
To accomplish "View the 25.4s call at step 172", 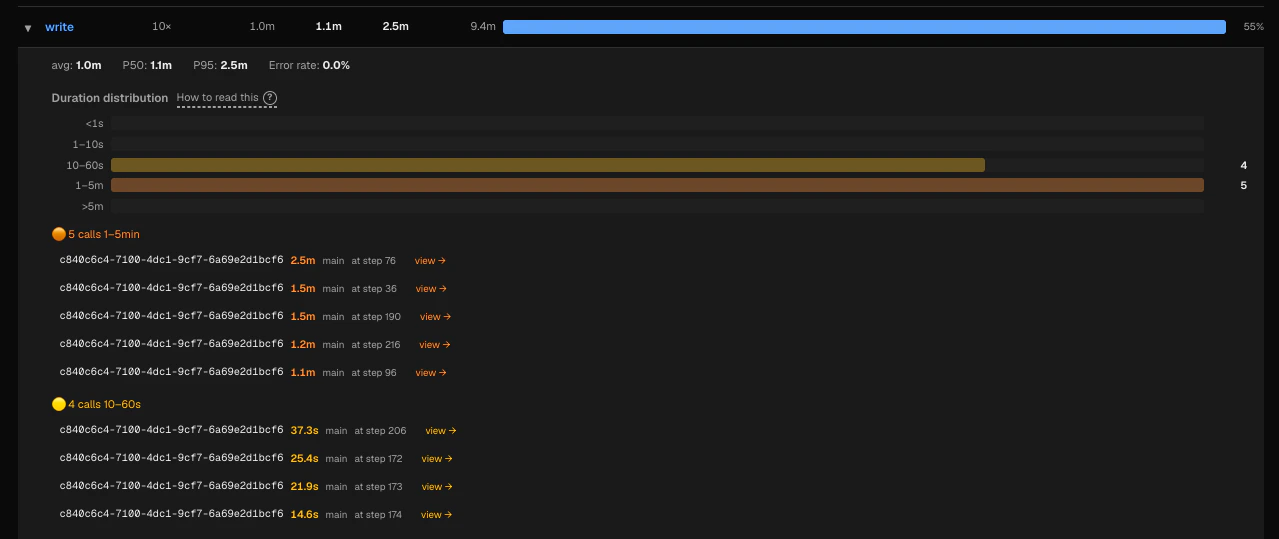I will click(437, 459).
